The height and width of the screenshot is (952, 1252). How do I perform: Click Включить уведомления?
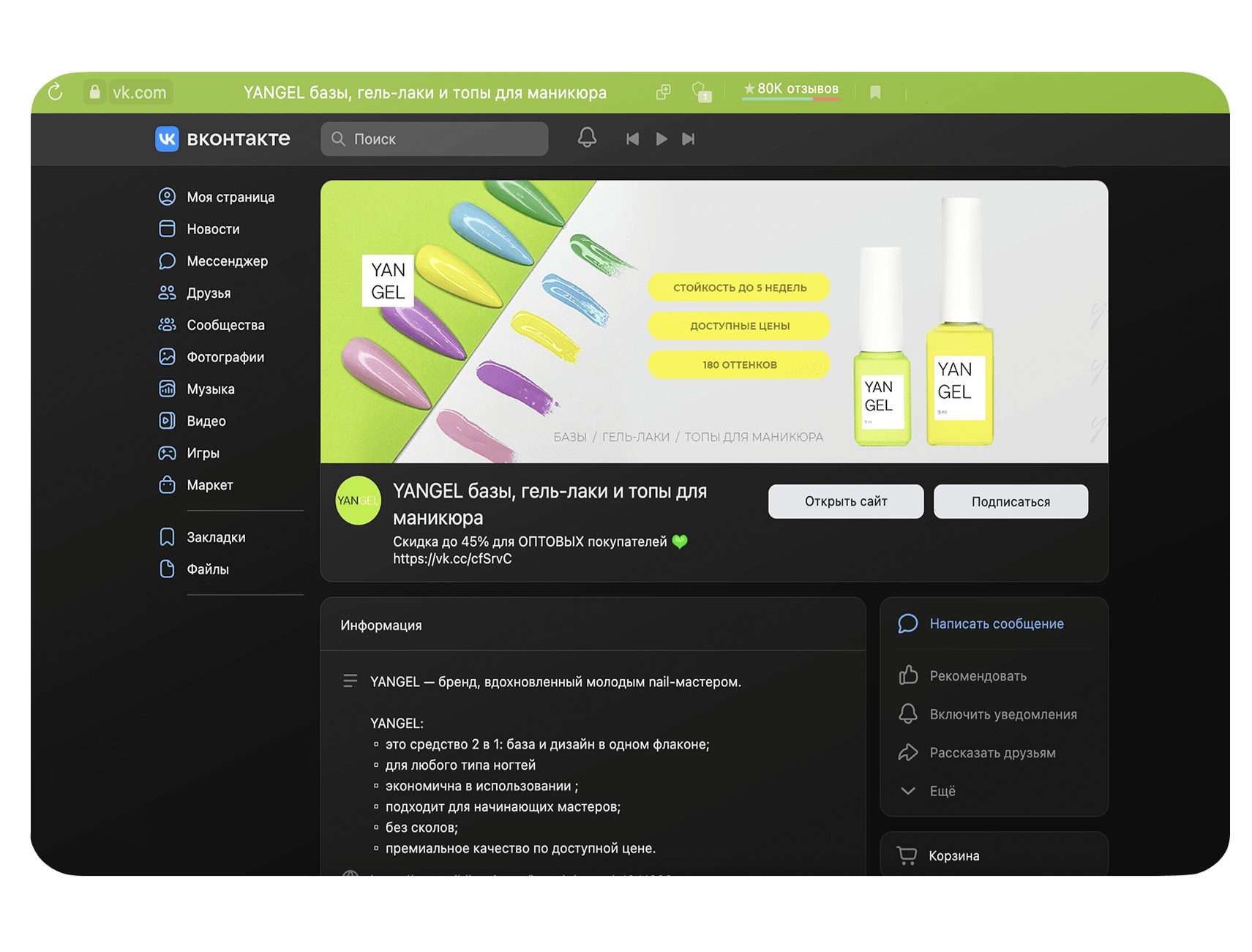pos(988,714)
